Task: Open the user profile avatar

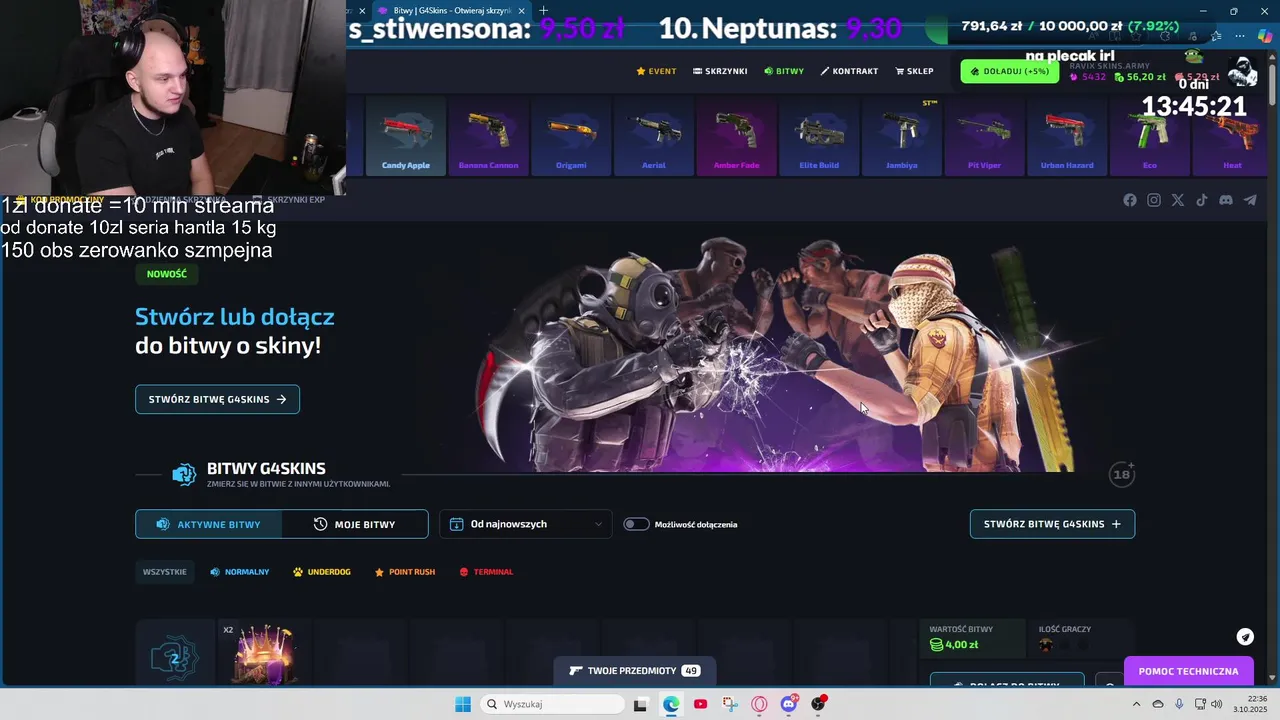Action: point(1242,71)
